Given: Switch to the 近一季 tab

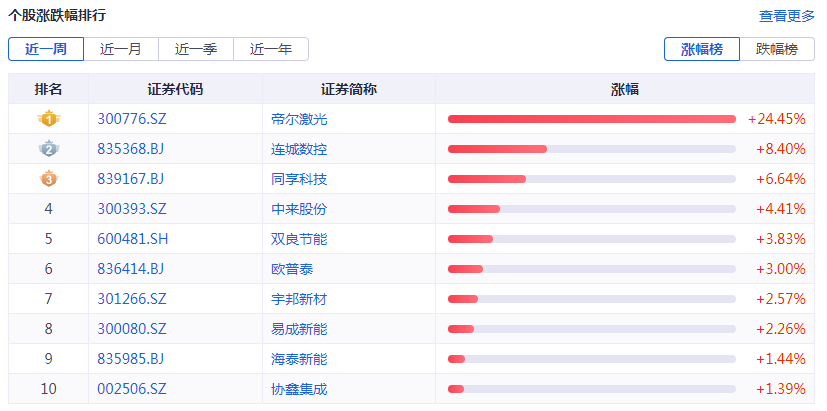Looking at the screenshot, I should pyautogui.click(x=196, y=49).
